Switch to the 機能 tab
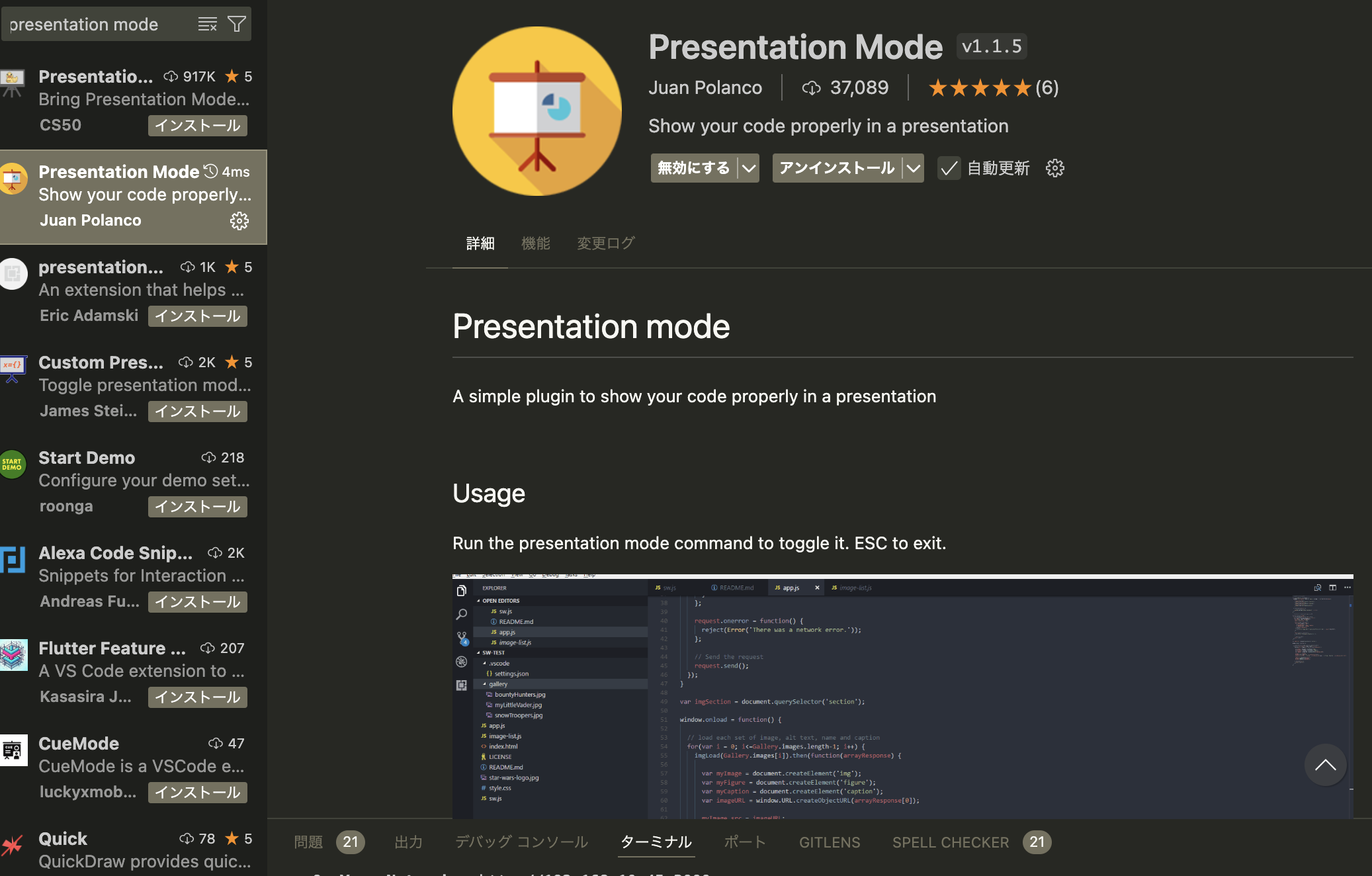Image resolution: width=1372 pixels, height=876 pixels. point(536,243)
